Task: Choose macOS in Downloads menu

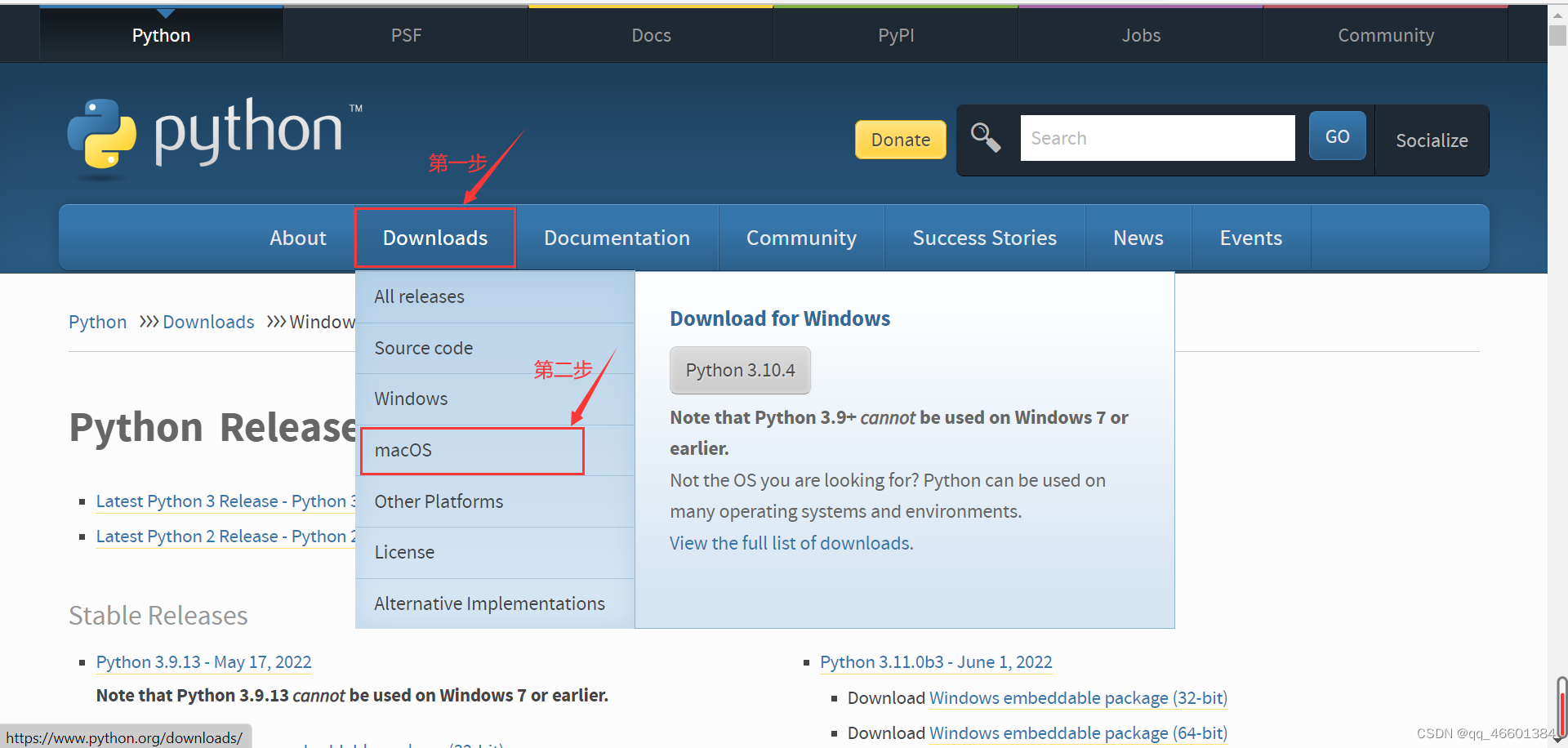Action: tap(495, 450)
